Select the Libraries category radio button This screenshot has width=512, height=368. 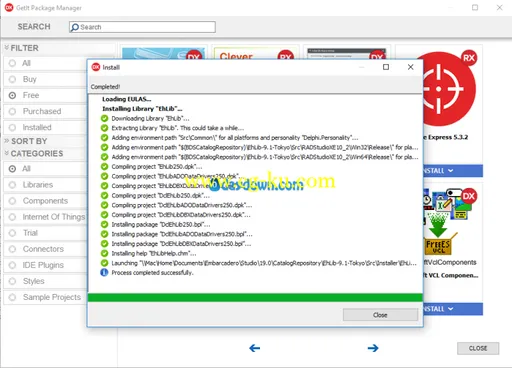click(x=12, y=185)
